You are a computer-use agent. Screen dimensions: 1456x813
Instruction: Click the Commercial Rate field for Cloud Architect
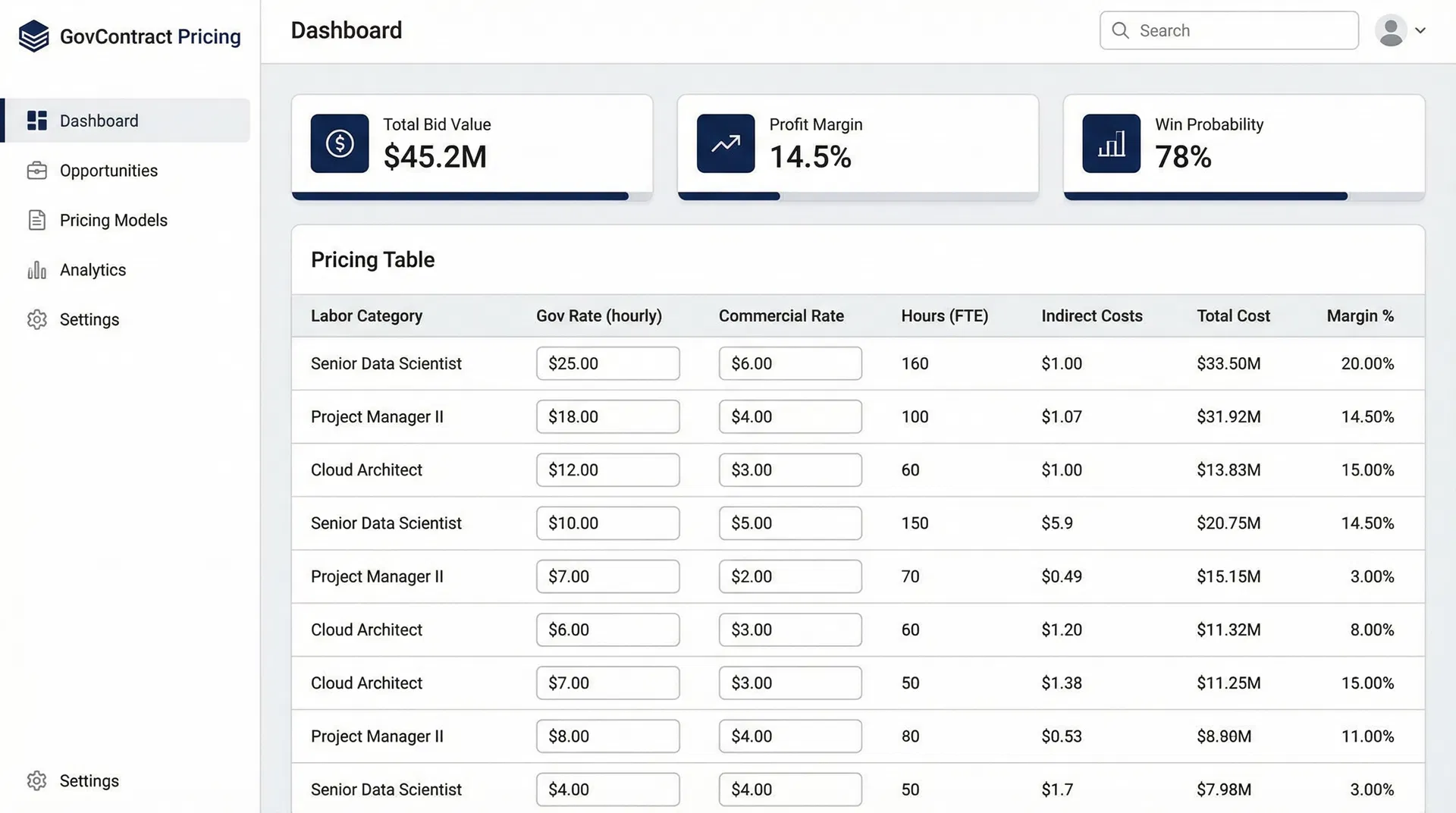pyautogui.click(x=789, y=469)
